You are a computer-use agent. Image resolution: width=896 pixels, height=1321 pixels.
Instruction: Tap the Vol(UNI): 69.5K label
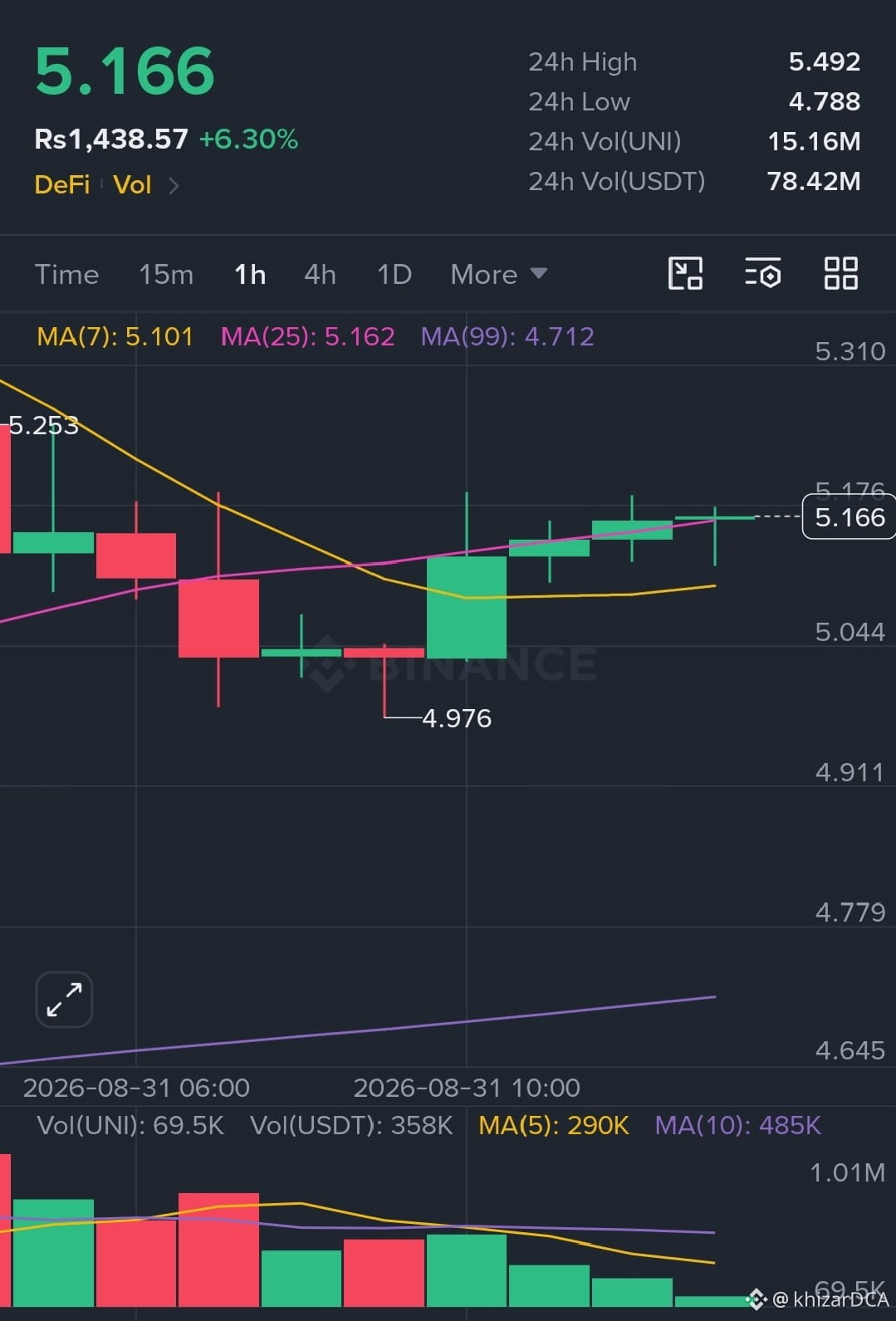coord(130,1125)
